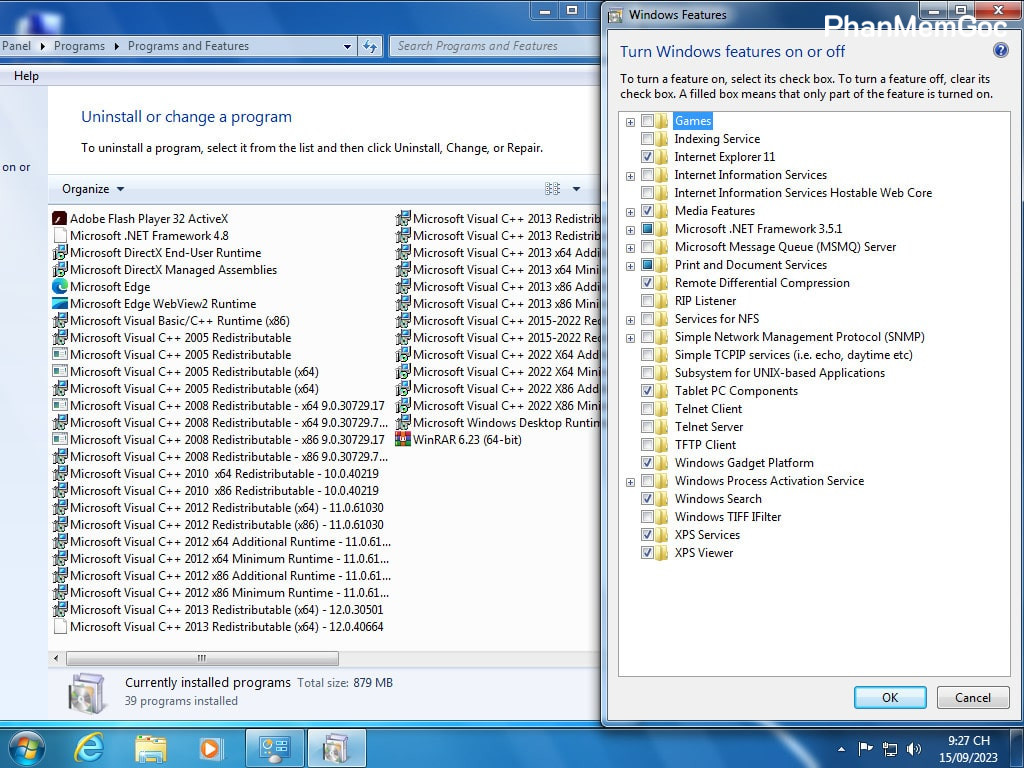Click the Search Programs and Features field
Viewport: 1024px width, 768px height.
point(490,46)
